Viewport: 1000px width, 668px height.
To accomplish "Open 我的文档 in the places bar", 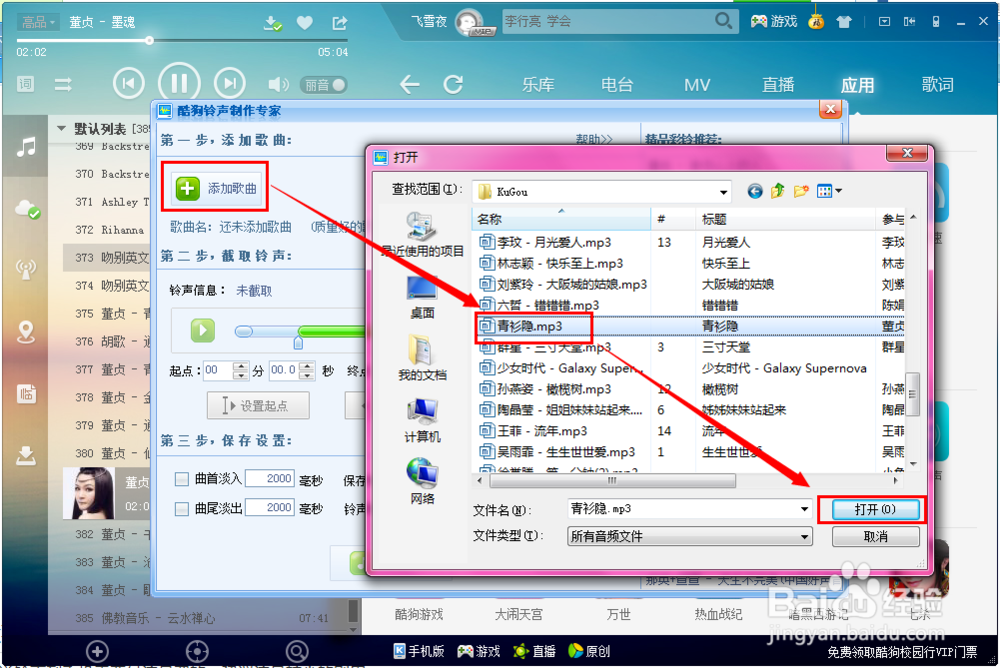I will point(422,357).
